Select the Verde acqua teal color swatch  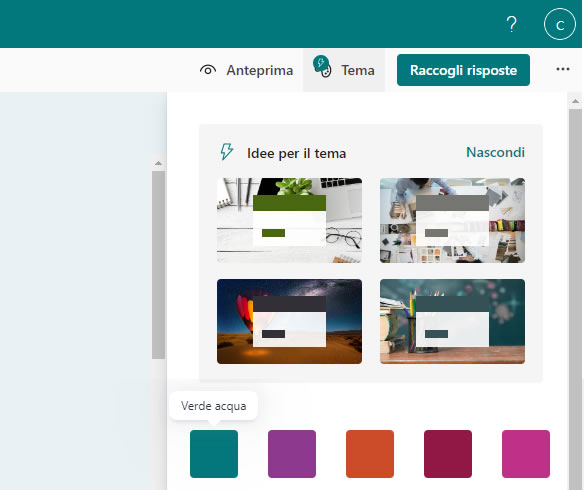point(214,454)
